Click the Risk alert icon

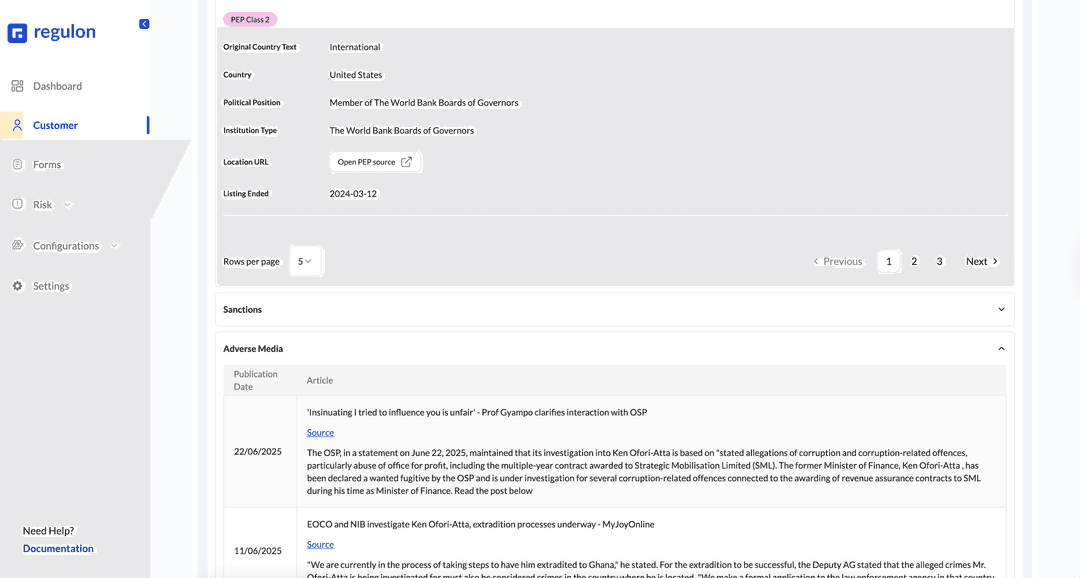click(x=17, y=204)
